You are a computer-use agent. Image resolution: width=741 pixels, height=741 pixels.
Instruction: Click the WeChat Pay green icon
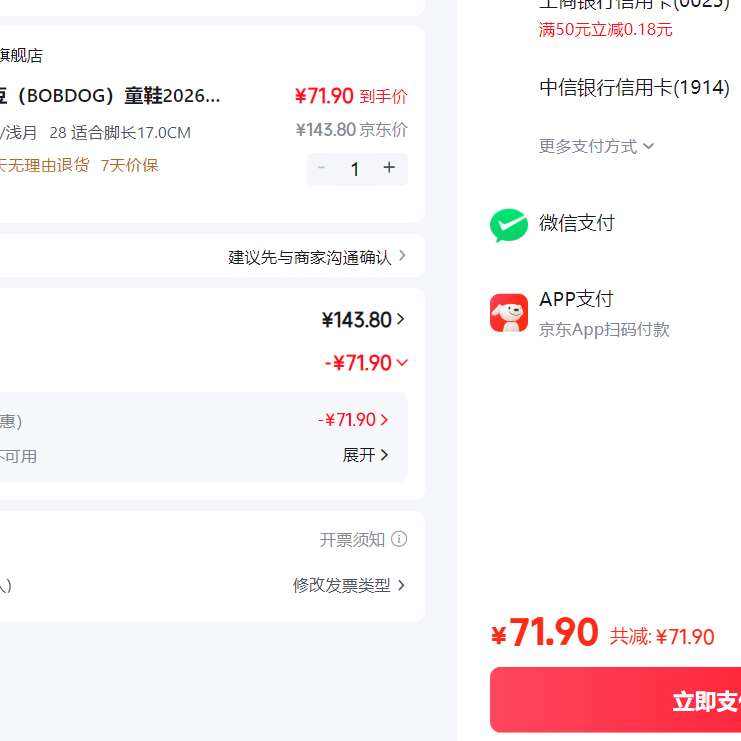[508, 225]
